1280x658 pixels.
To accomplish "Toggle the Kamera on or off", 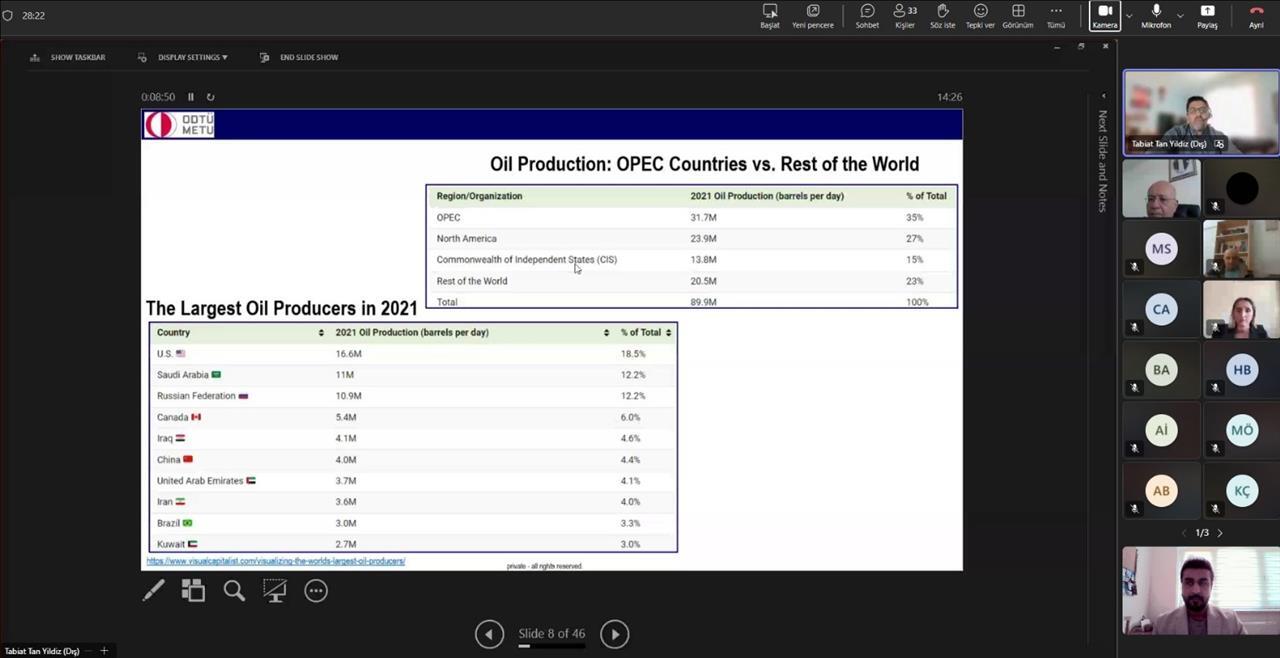I will click(x=1105, y=16).
